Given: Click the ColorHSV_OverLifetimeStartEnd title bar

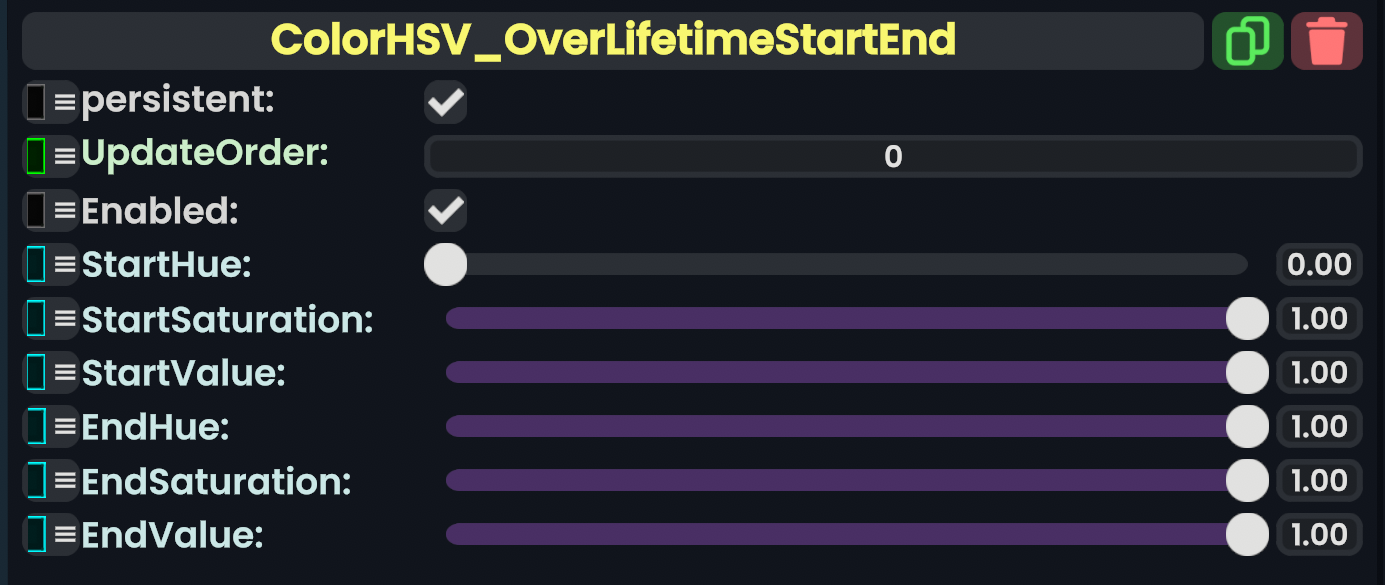Looking at the screenshot, I should click(612, 41).
